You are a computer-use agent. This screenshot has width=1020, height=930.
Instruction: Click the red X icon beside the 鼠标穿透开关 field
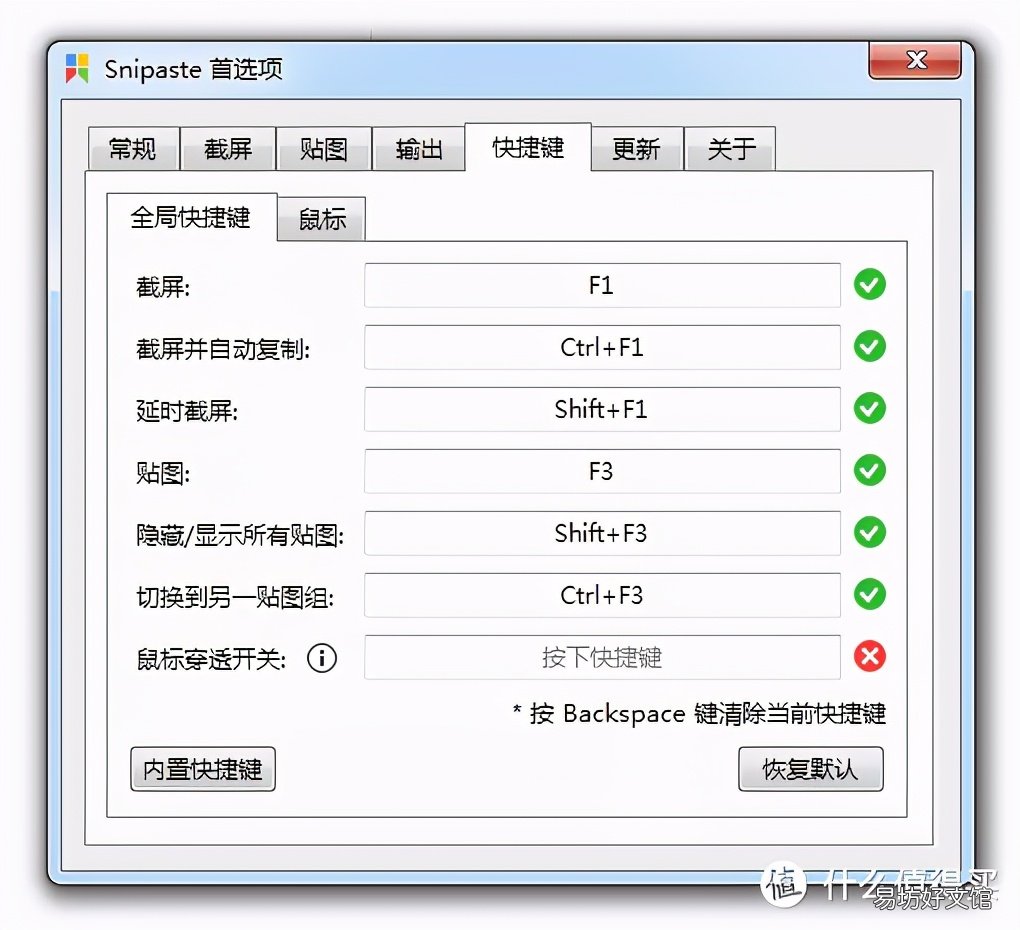click(870, 656)
